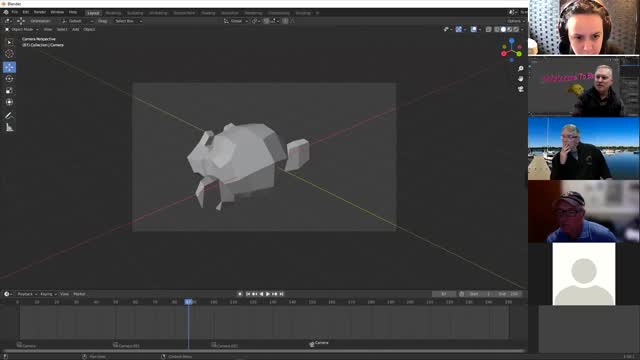Click the blue Z axis on the navigation gizmo

(511, 41)
